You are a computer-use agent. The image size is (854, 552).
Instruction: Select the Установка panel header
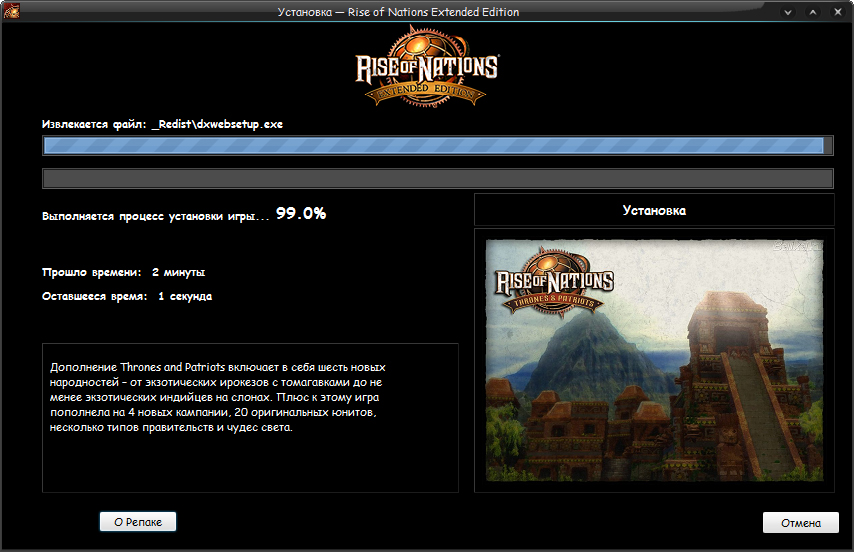653,211
